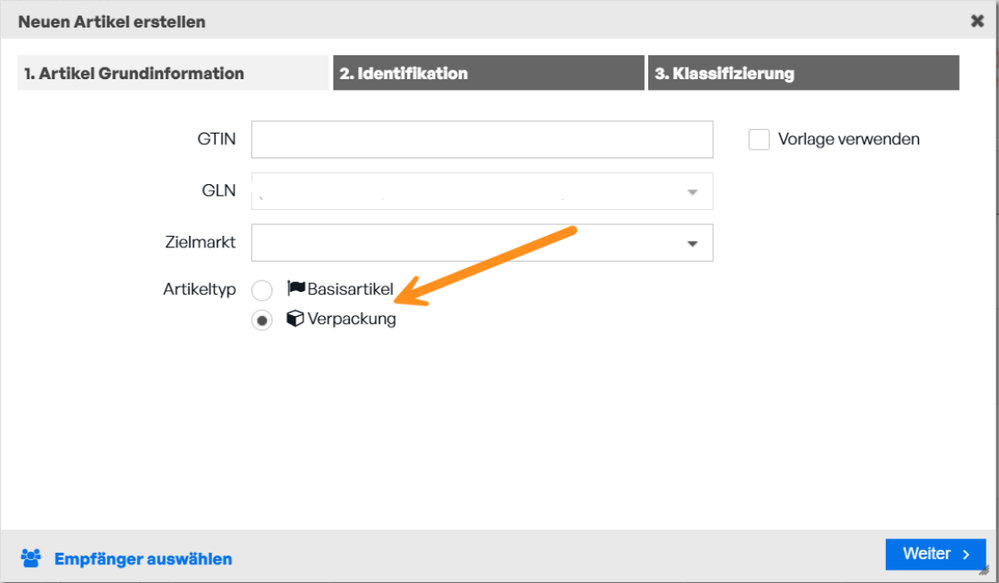
Task: Click the Empfänger people group icon
Action: click(x=31, y=558)
